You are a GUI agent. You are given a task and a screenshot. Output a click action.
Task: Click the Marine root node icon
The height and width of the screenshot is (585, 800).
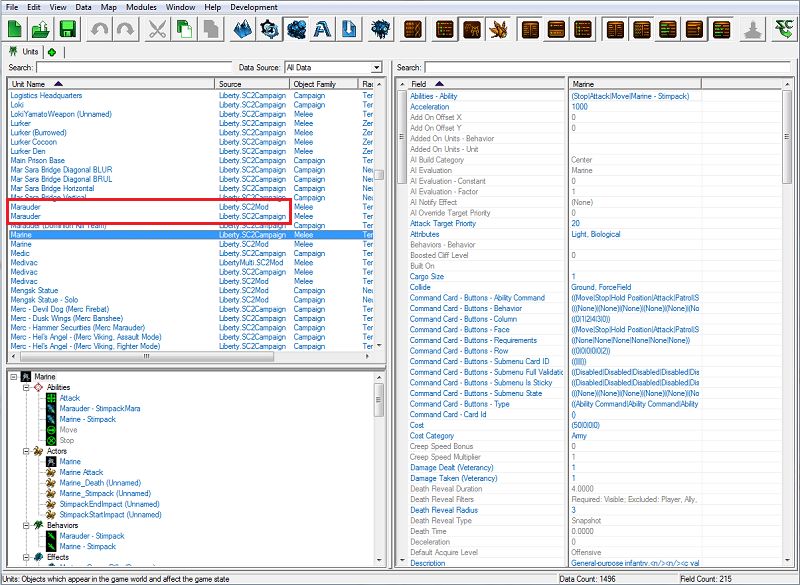click(x=26, y=377)
